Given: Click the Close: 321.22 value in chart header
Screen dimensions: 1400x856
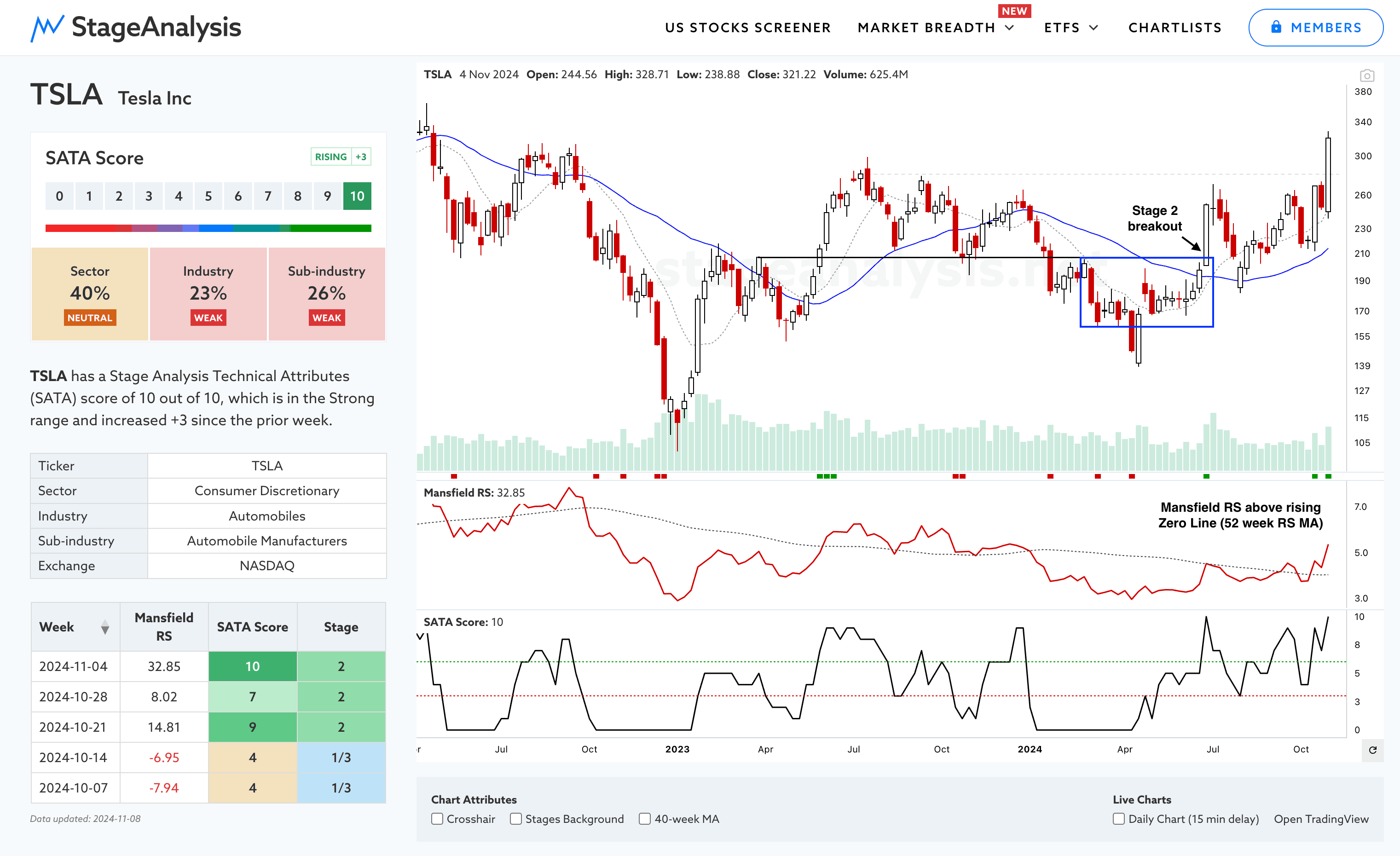Looking at the screenshot, I should click(x=781, y=75).
